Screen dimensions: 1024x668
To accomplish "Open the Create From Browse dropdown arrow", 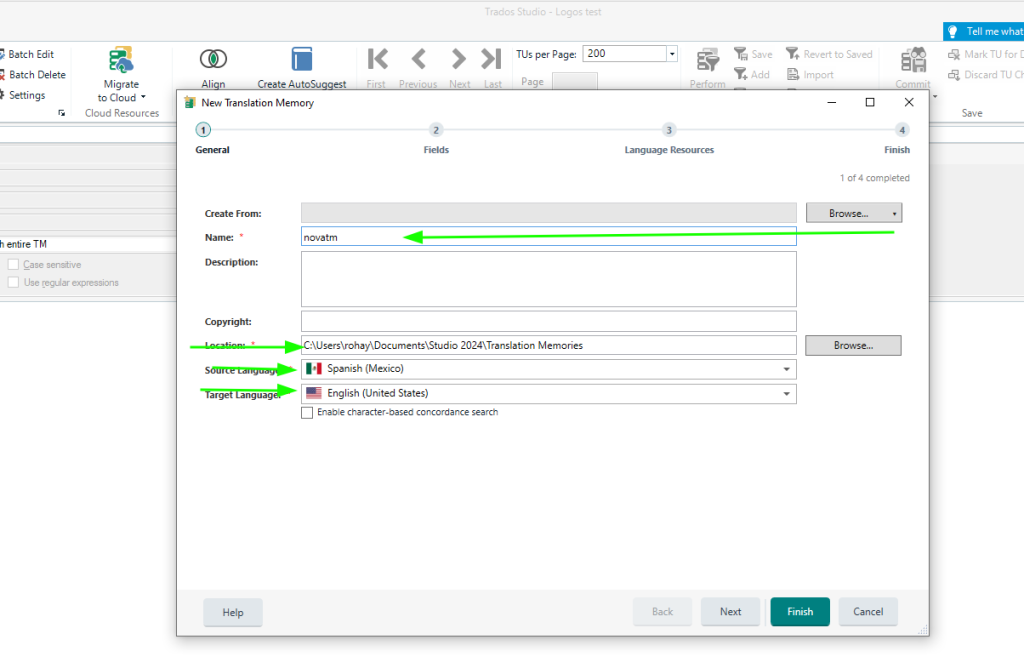I will pos(894,214).
